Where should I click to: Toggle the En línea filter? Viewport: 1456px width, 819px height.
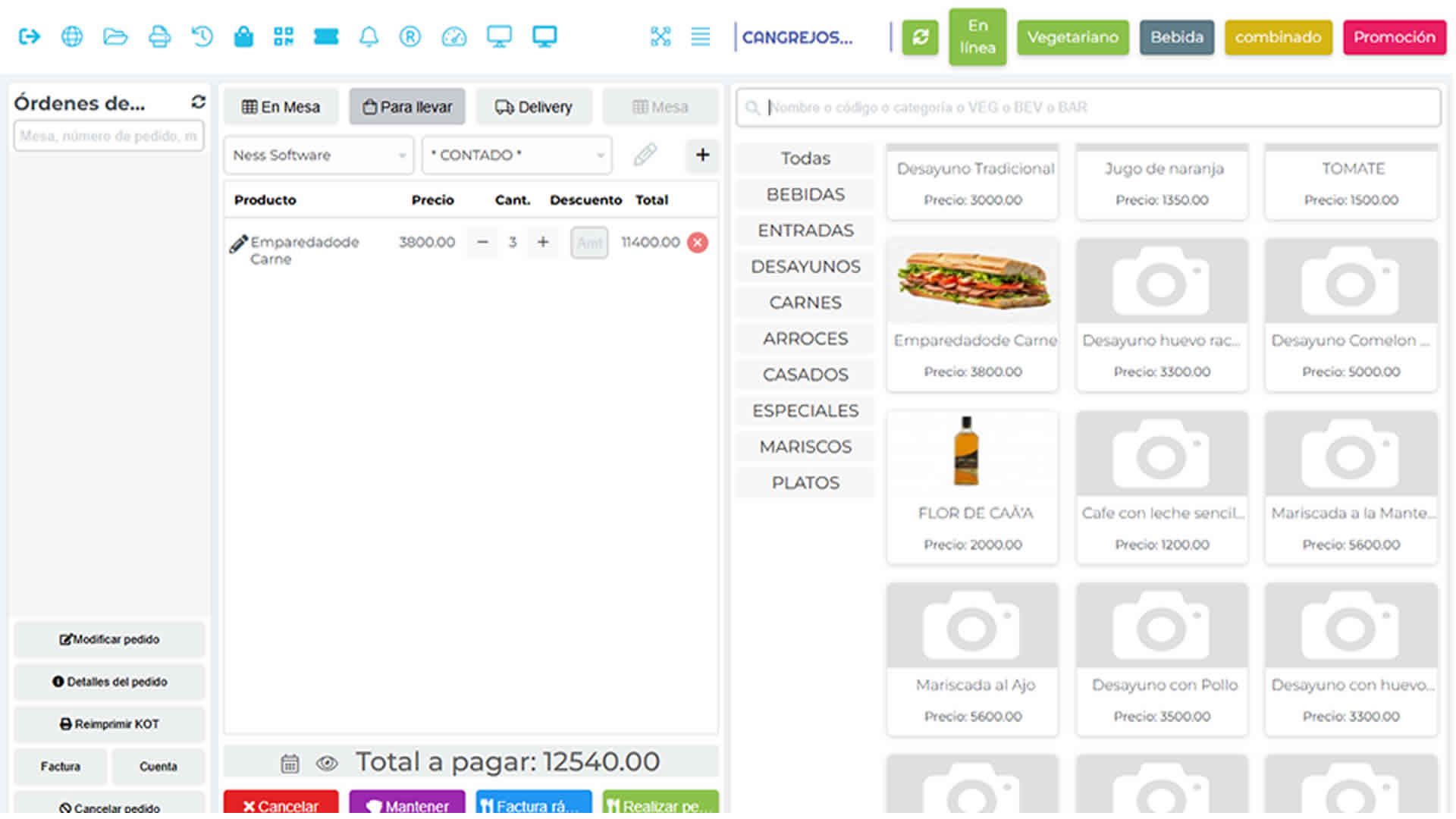(977, 37)
